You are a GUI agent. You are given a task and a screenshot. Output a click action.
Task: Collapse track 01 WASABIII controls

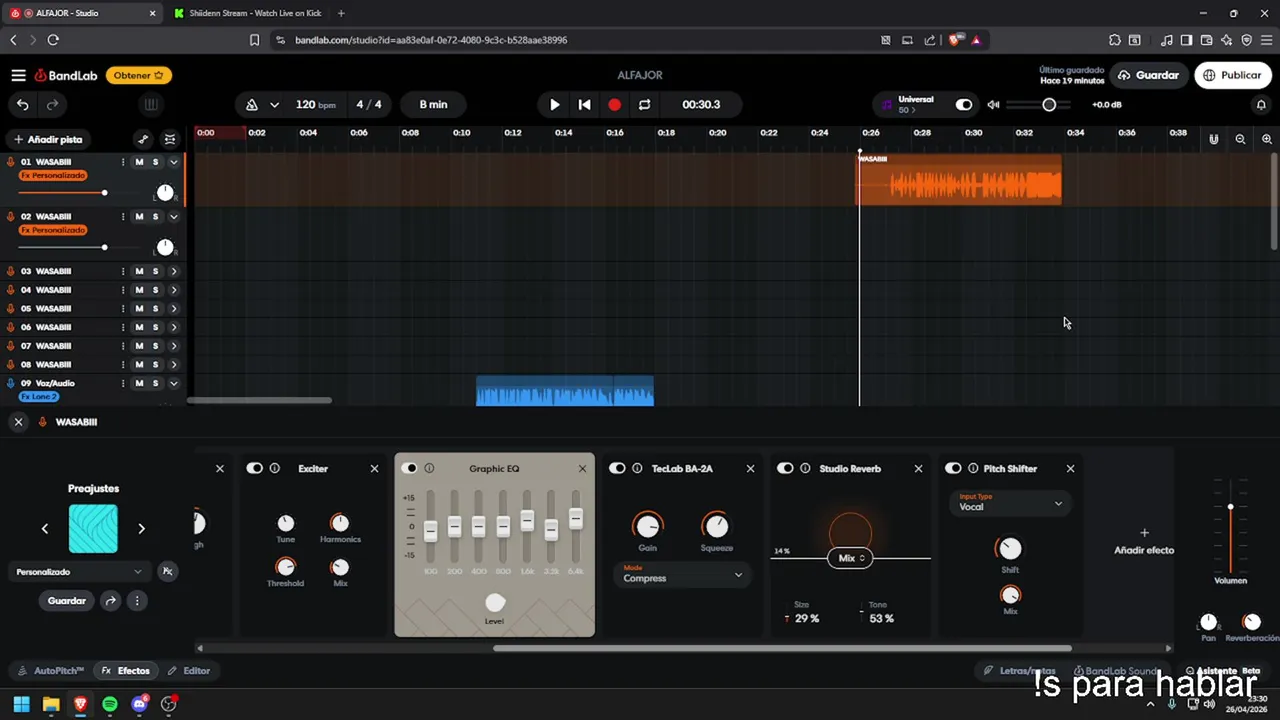(x=174, y=162)
